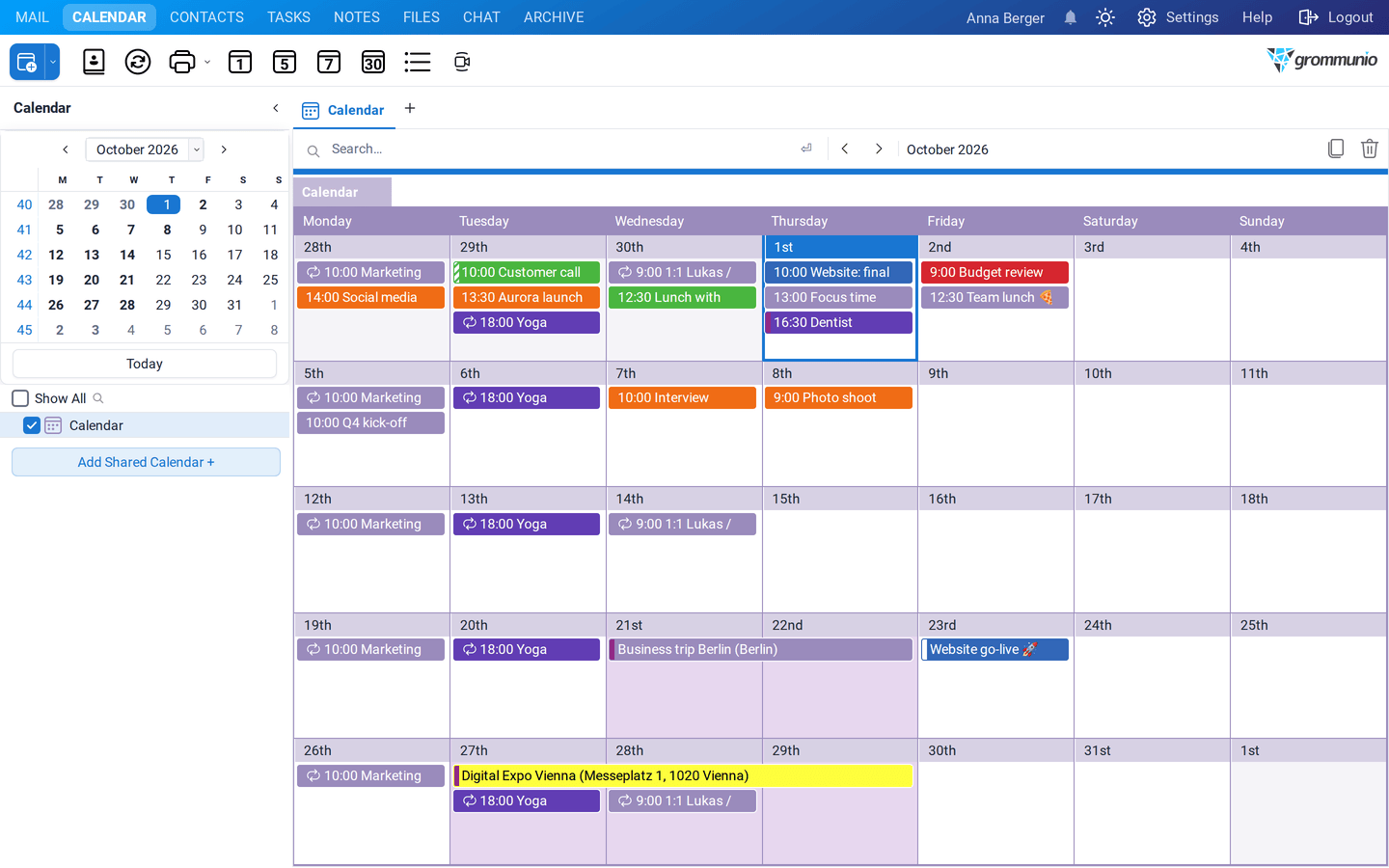Add a new tab with plus icon

[x=410, y=108]
